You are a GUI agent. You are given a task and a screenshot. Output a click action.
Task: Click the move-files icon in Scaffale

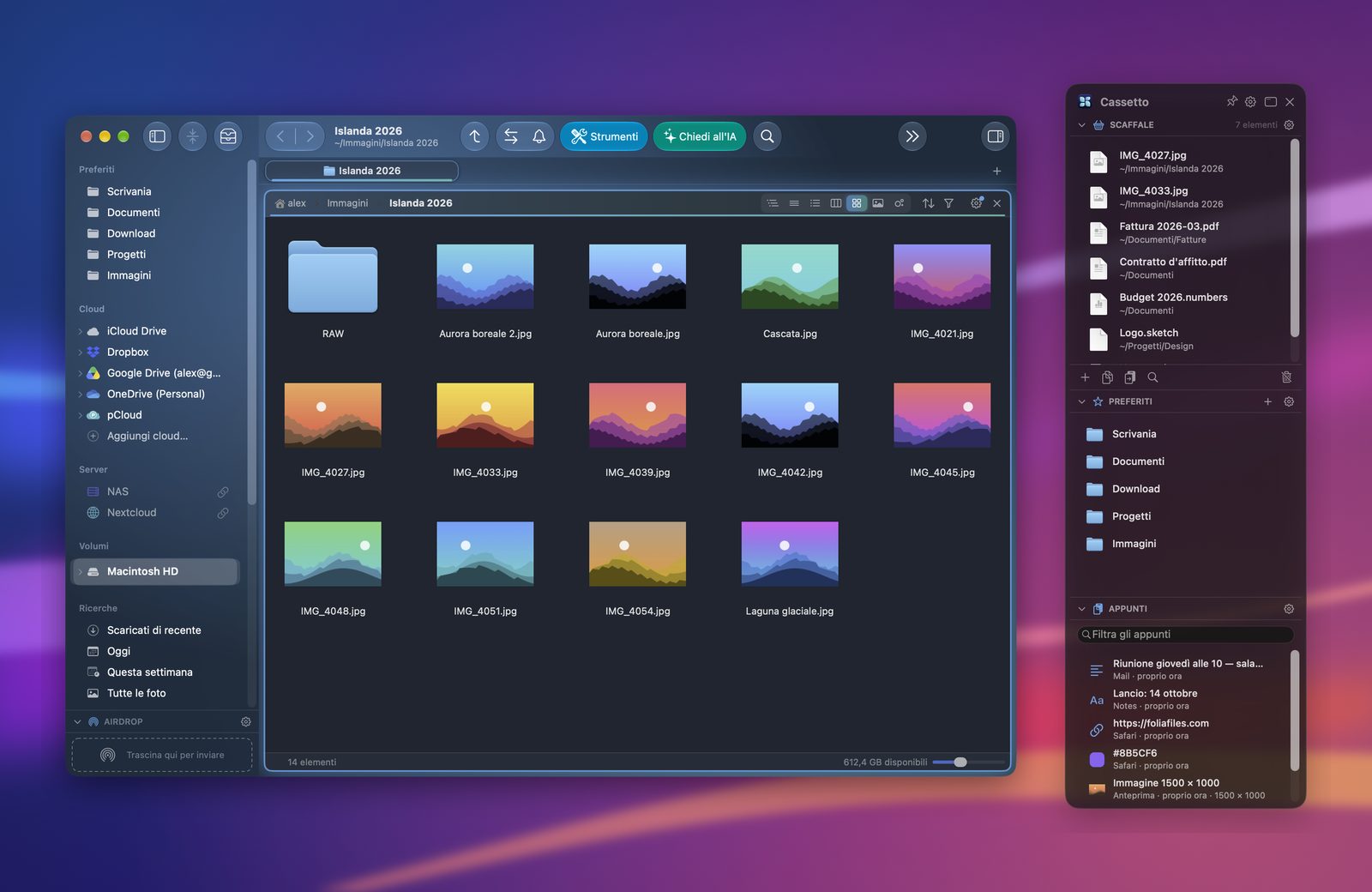tap(1130, 377)
